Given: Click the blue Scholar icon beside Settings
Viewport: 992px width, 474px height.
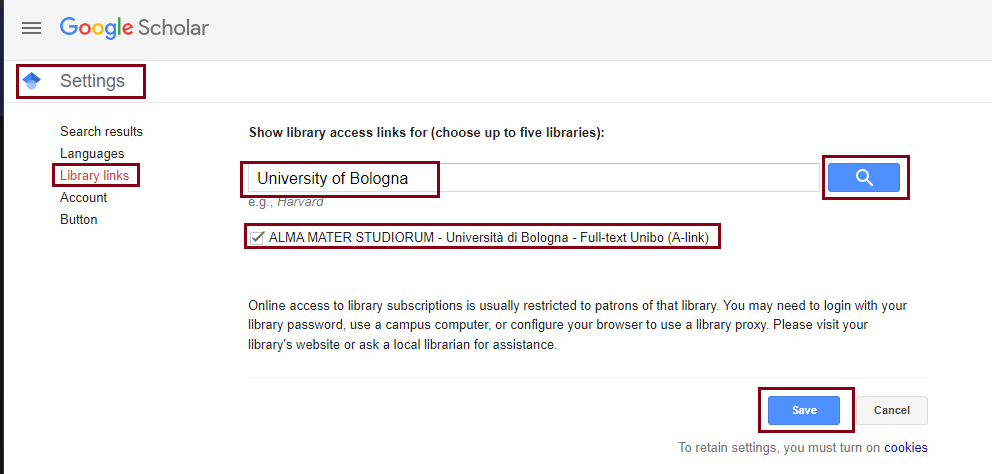Looking at the screenshot, I should coord(32,81).
